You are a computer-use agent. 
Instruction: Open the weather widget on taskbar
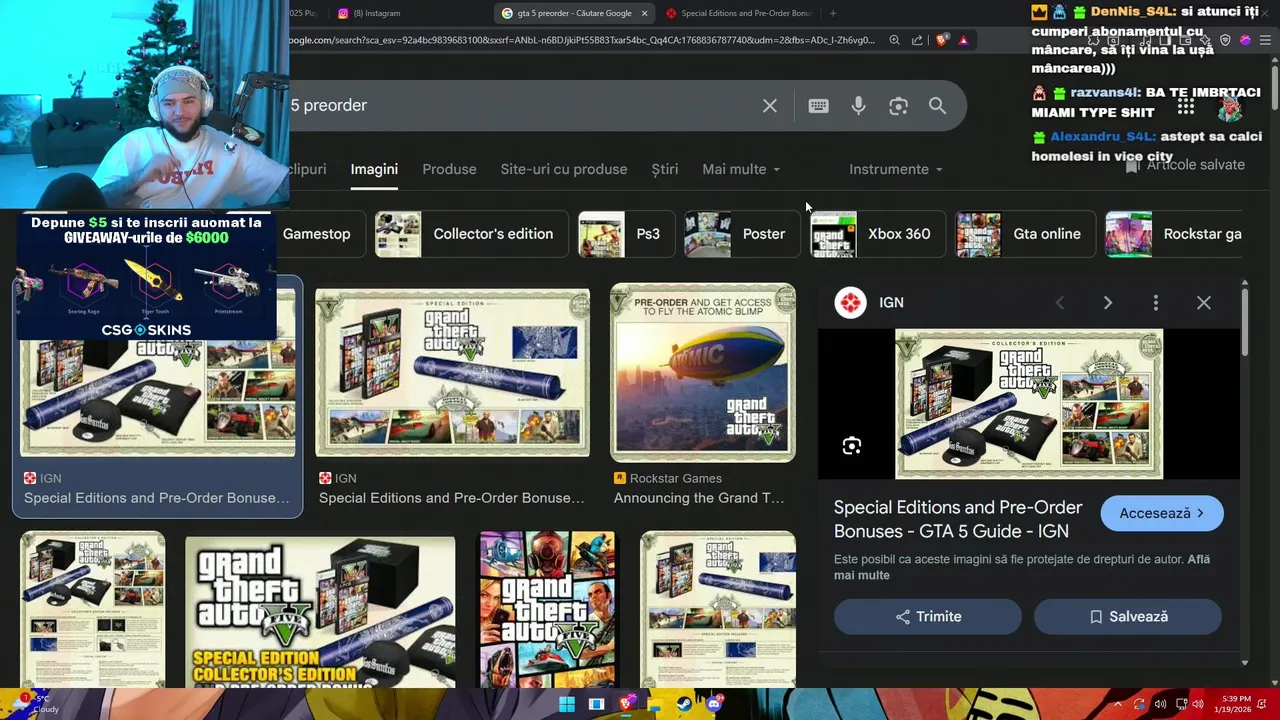point(35,704)
